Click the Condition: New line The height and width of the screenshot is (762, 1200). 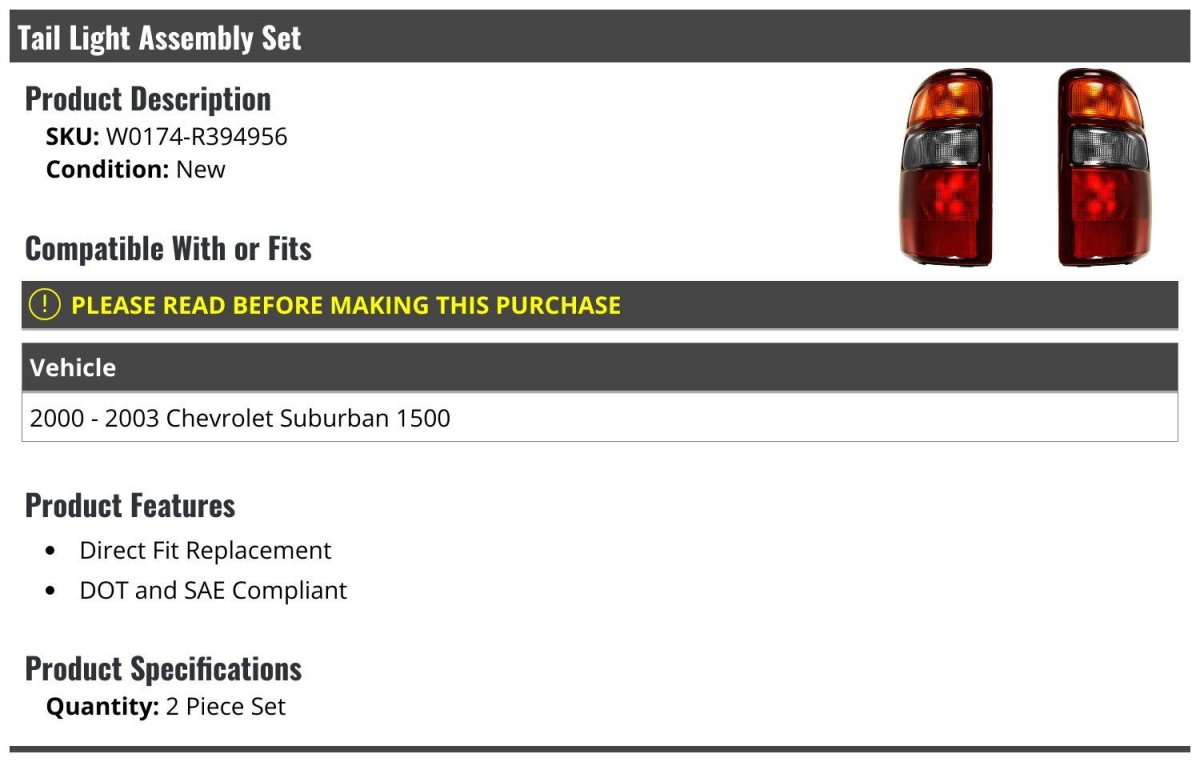point(136,169)
